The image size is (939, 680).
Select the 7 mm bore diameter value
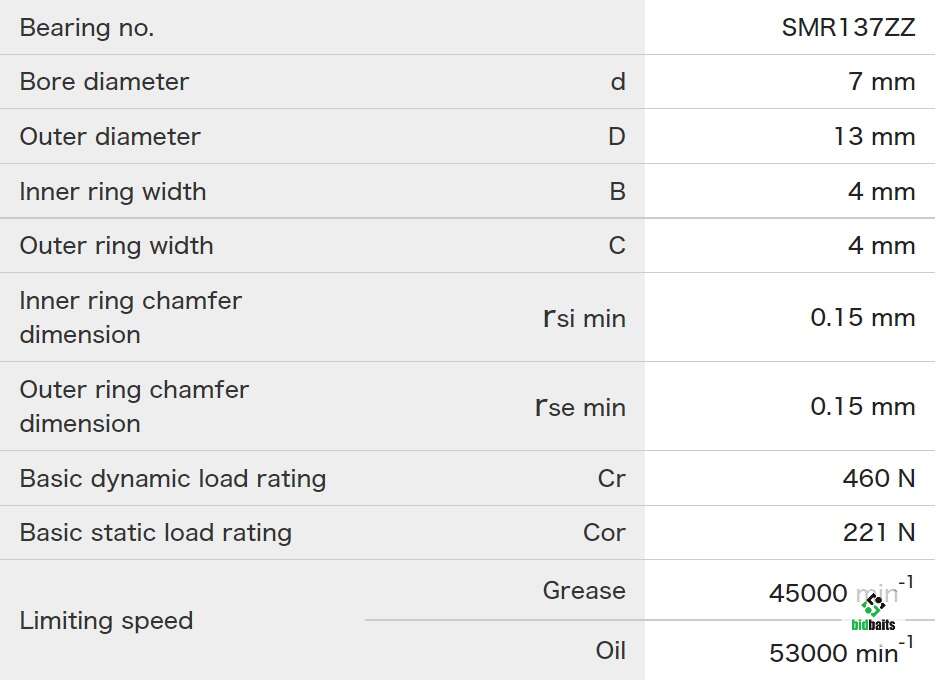(x=882, y=81)
